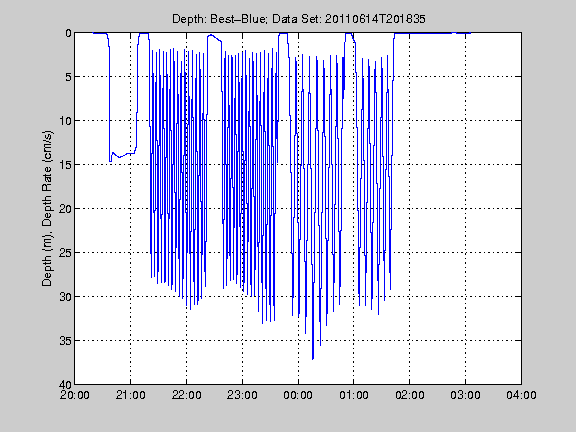Screen dimensions: 576x432
Task: Click the 20 y-axis tick label
Action: 65,209
